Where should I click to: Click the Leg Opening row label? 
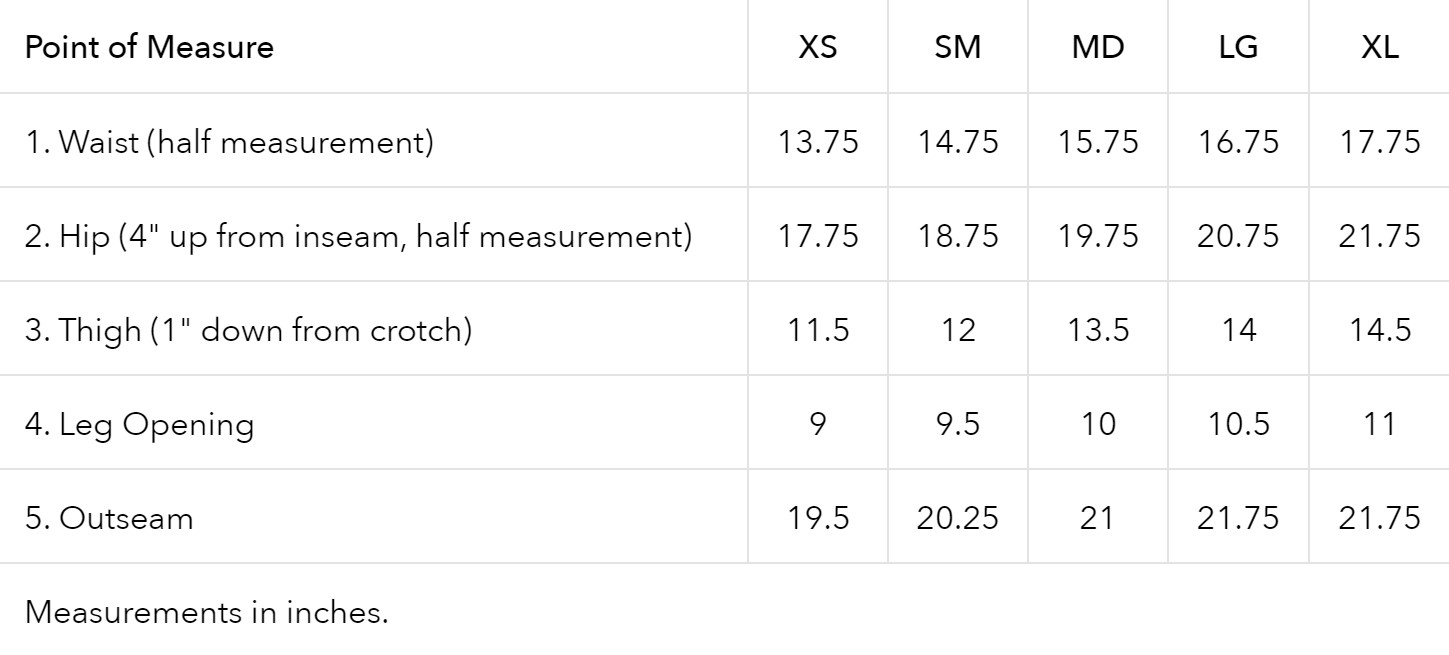pyautogui.click(x=139, y=425)
